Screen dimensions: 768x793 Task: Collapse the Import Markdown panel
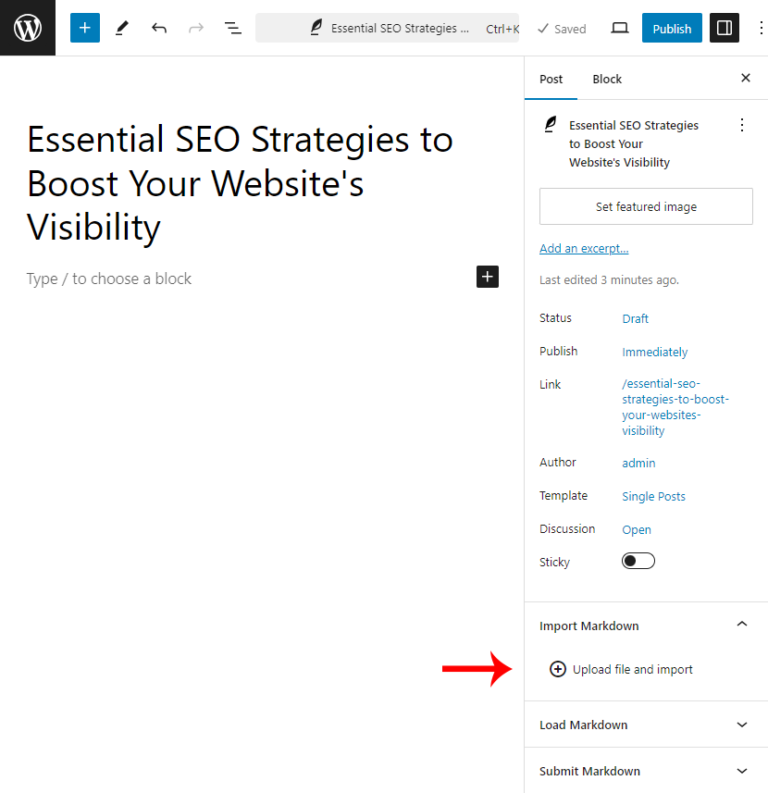(741, 625)
